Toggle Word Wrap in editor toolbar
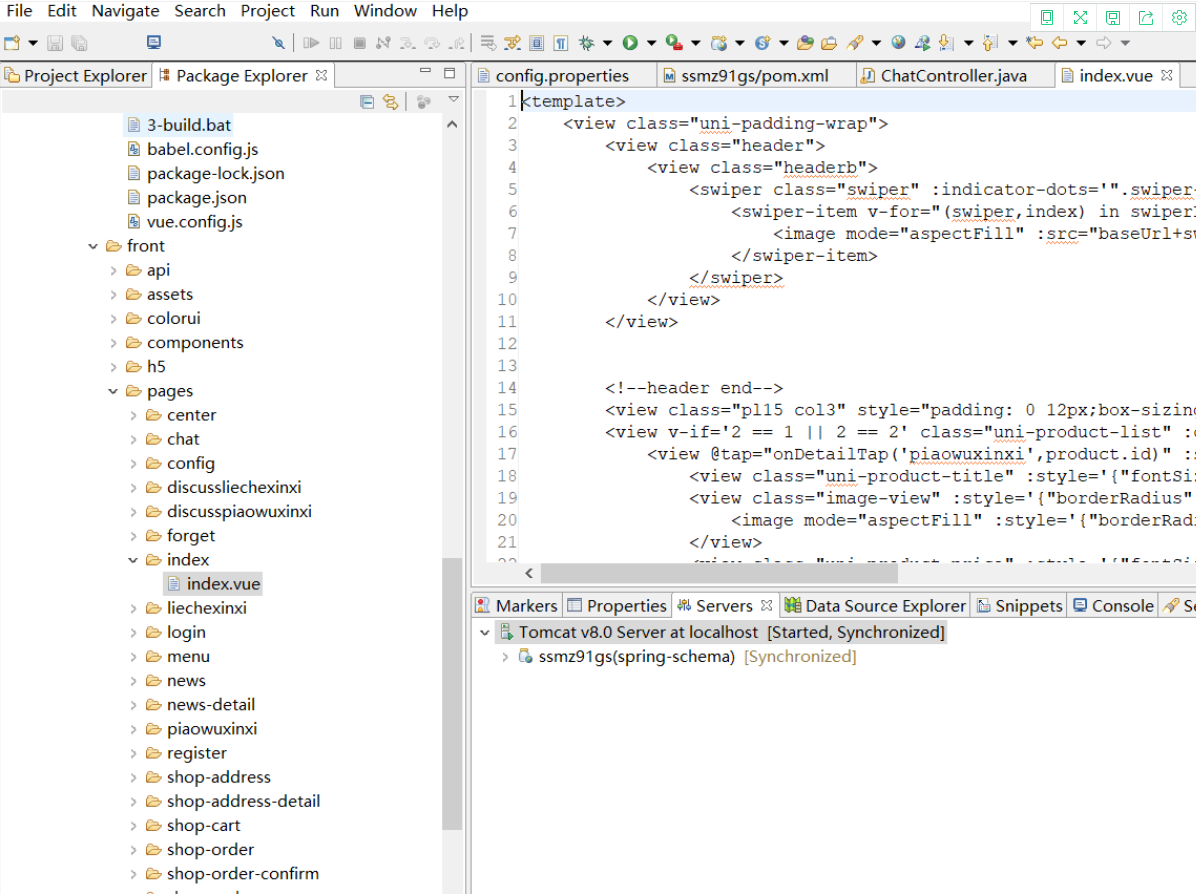This screenshot has height=894, width=1198. (x=488, y=43)
